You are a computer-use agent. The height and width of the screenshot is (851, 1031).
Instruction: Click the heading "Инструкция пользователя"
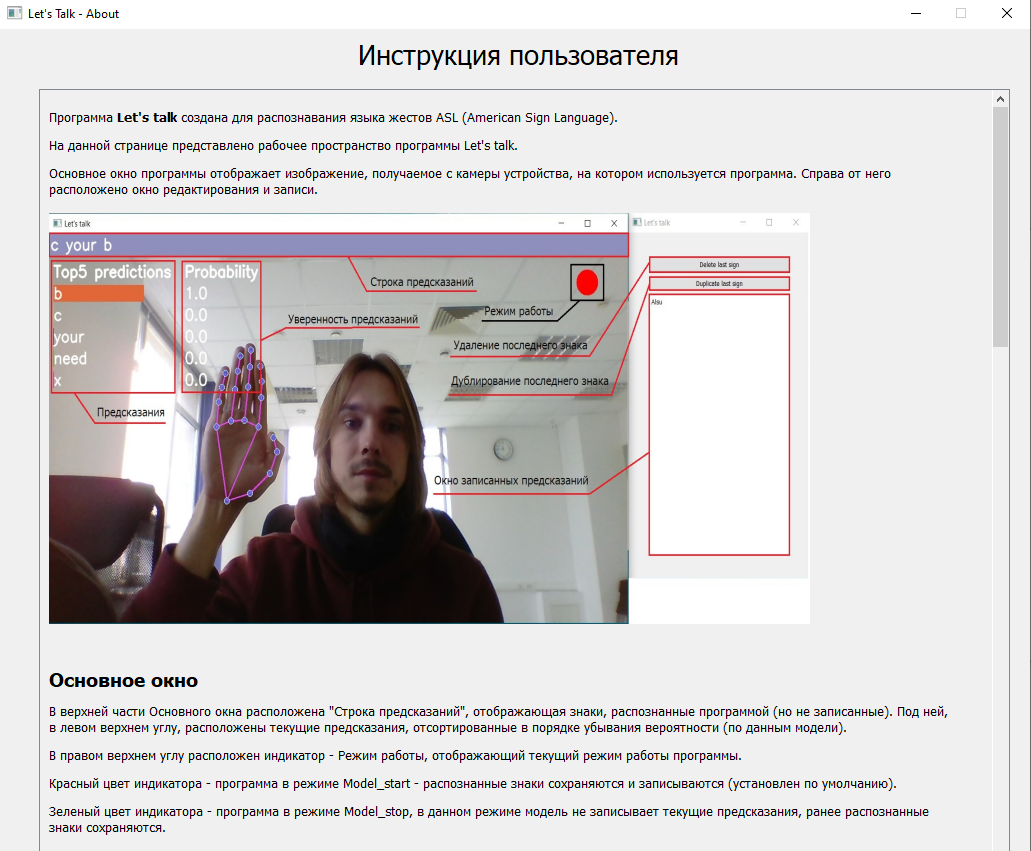(517, 55)
